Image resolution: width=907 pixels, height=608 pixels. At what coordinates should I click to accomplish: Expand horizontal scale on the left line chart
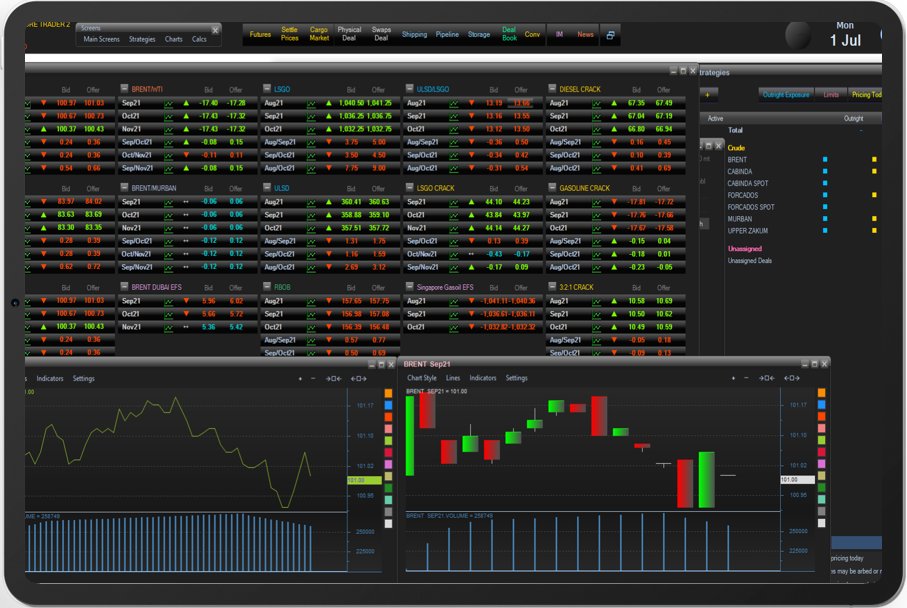coord(359,379)
